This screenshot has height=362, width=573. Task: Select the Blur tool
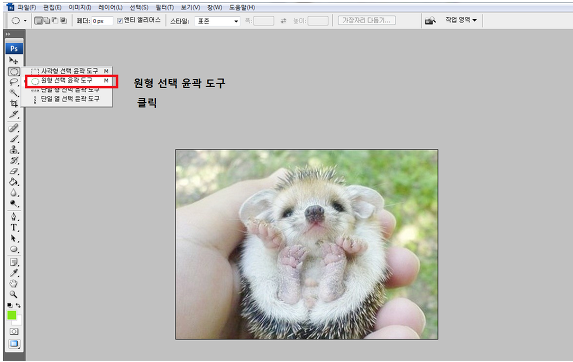pyautogui.click(x=14, y=192)
